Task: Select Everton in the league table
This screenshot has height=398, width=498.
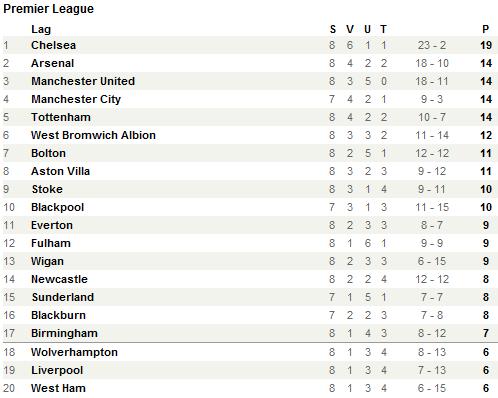Action: click(52, 225)
